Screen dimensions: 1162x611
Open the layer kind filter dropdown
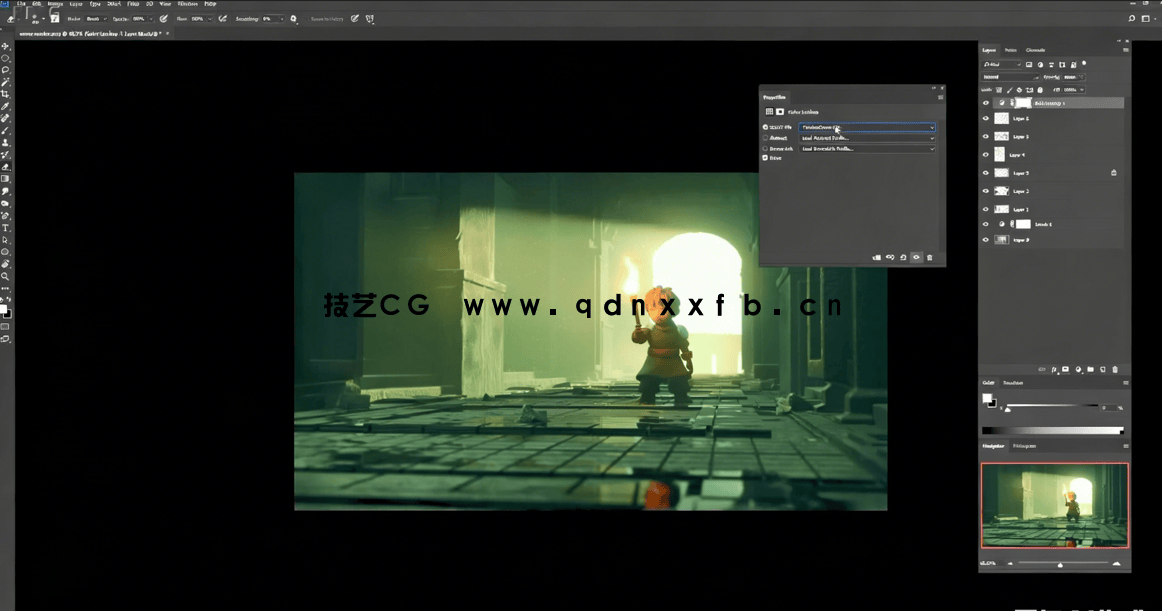1002,65
